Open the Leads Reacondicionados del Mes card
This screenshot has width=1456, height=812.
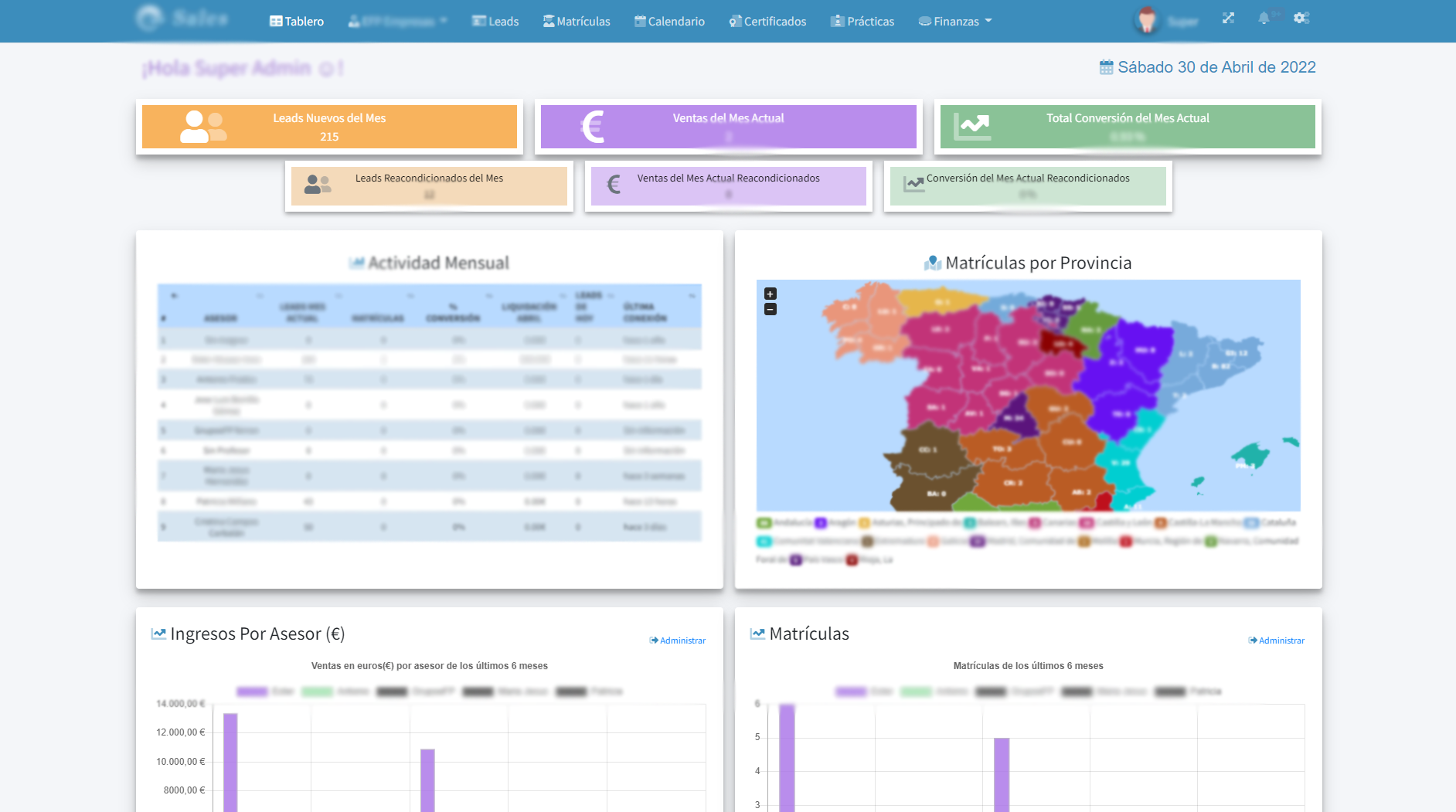click(x=429, y=186)
